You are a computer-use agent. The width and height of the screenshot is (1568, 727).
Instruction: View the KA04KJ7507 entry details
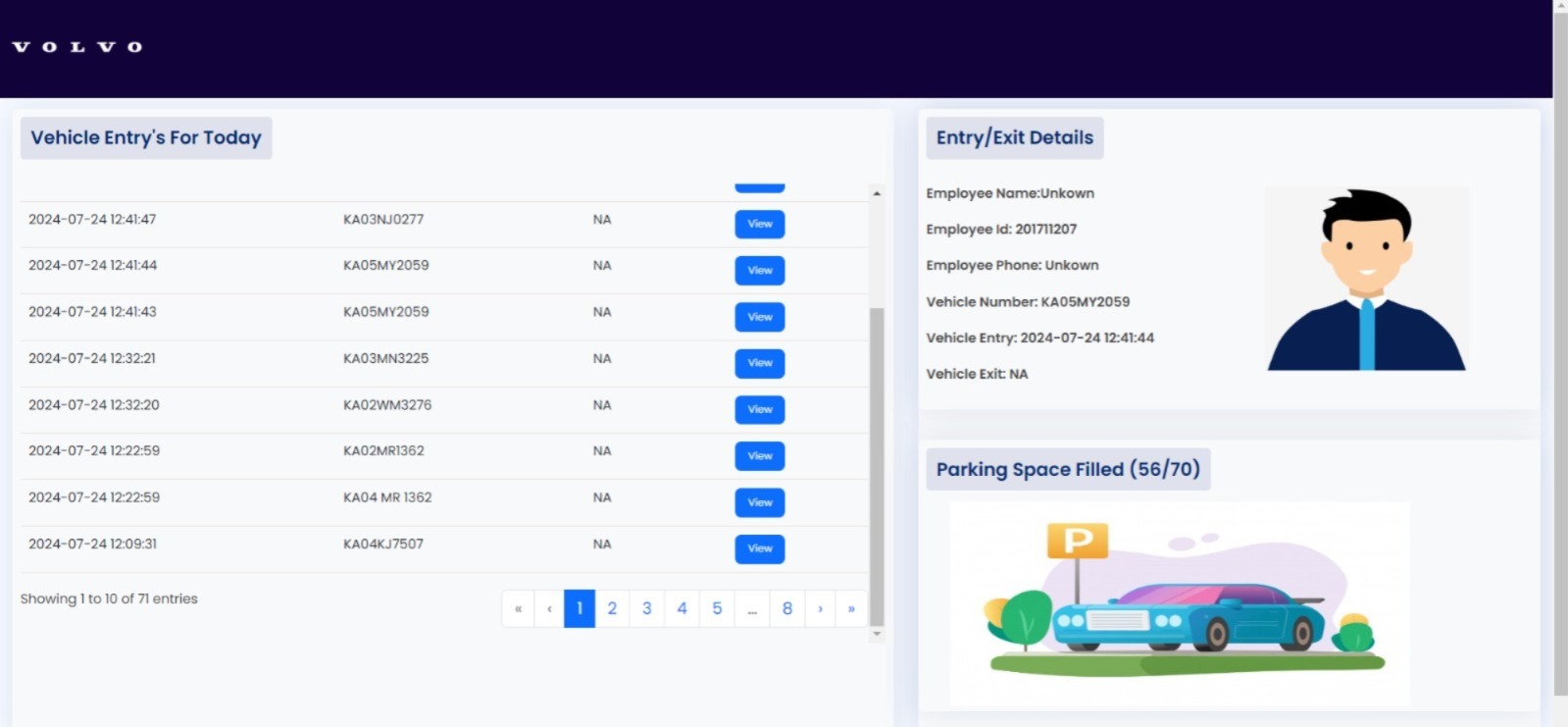[759, 548]
